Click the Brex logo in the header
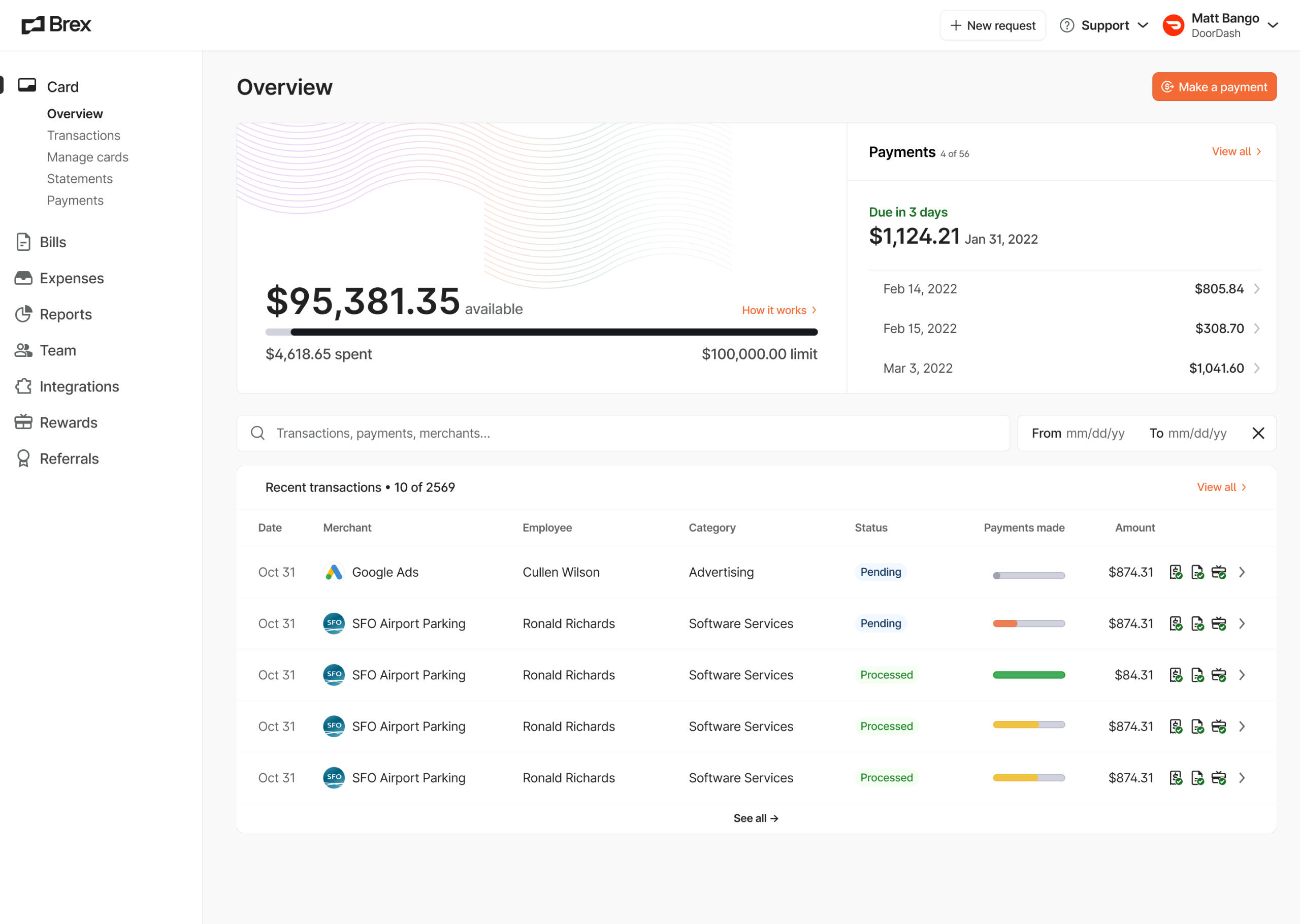Screen dimensions: 1300x924 pos(56,25)
